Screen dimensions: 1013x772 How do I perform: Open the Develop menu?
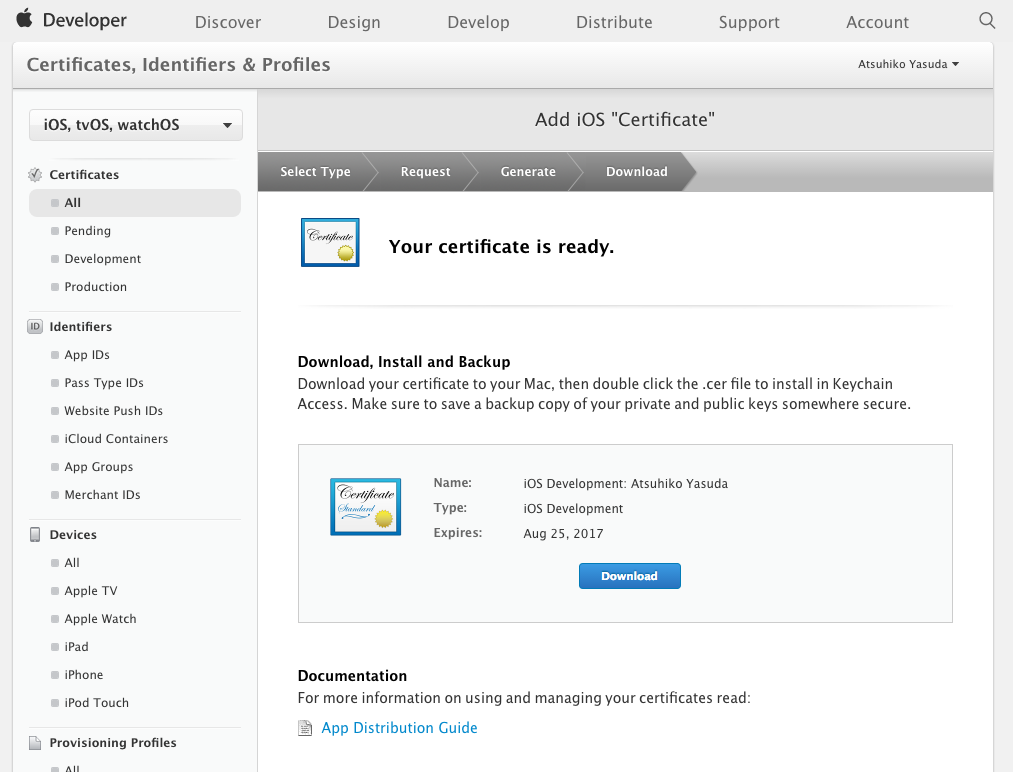(x=478, y=22)
